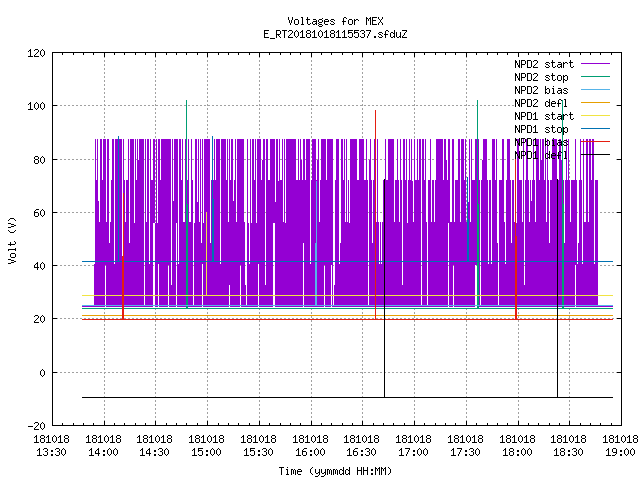Click the y-axis tick label 120
The width and height of the screenshot is (640, 480).
pos(36,53)
